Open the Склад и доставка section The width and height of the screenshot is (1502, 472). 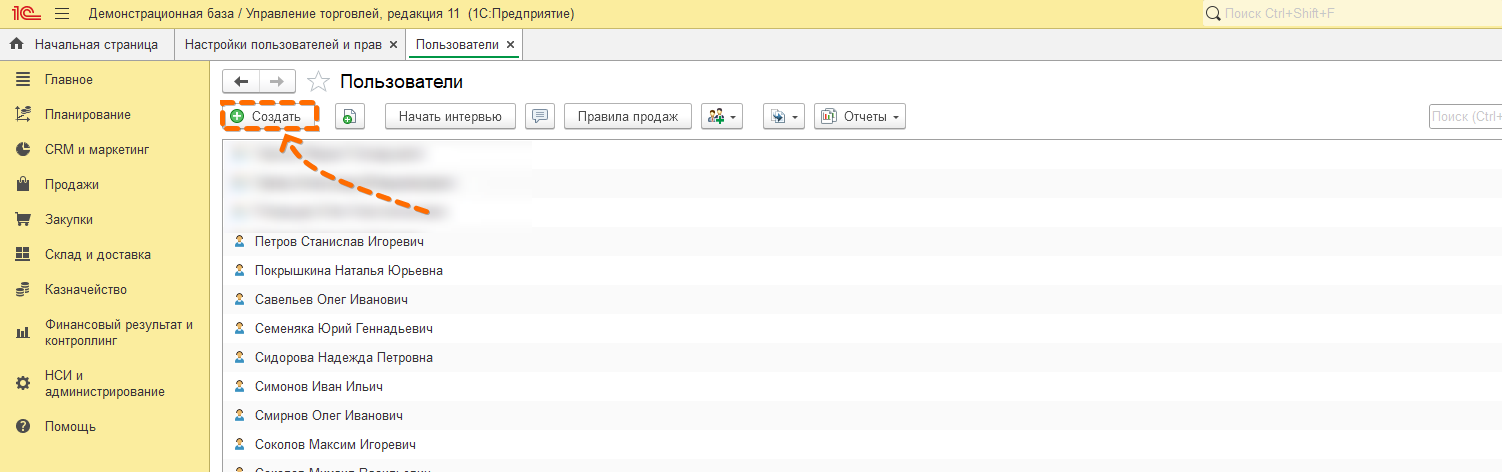[x=97, y=255]
